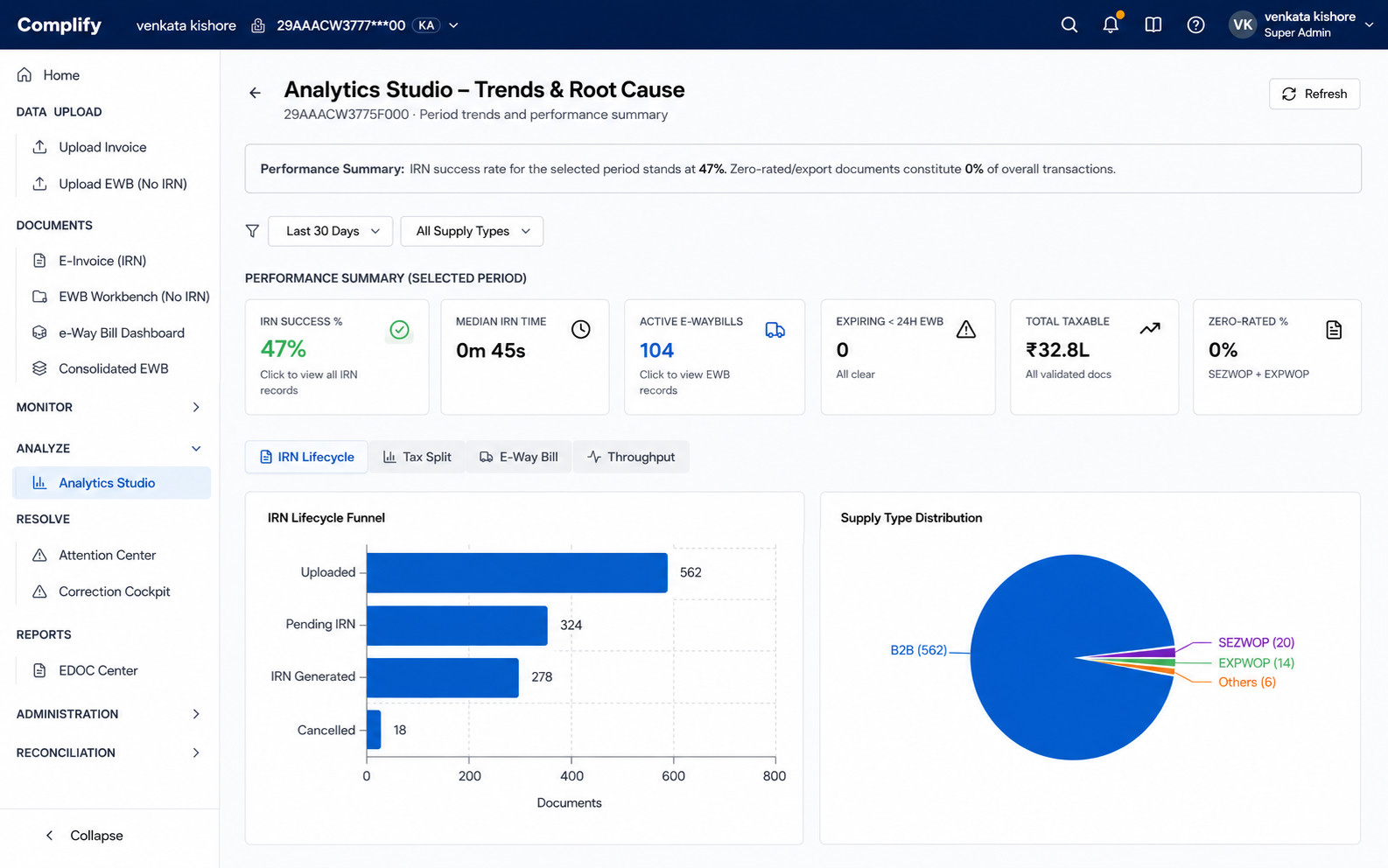1388x868 pixels.
Task: Open the user profile menu chevron
Action: pyautogui.click(x=1369, y=24)
